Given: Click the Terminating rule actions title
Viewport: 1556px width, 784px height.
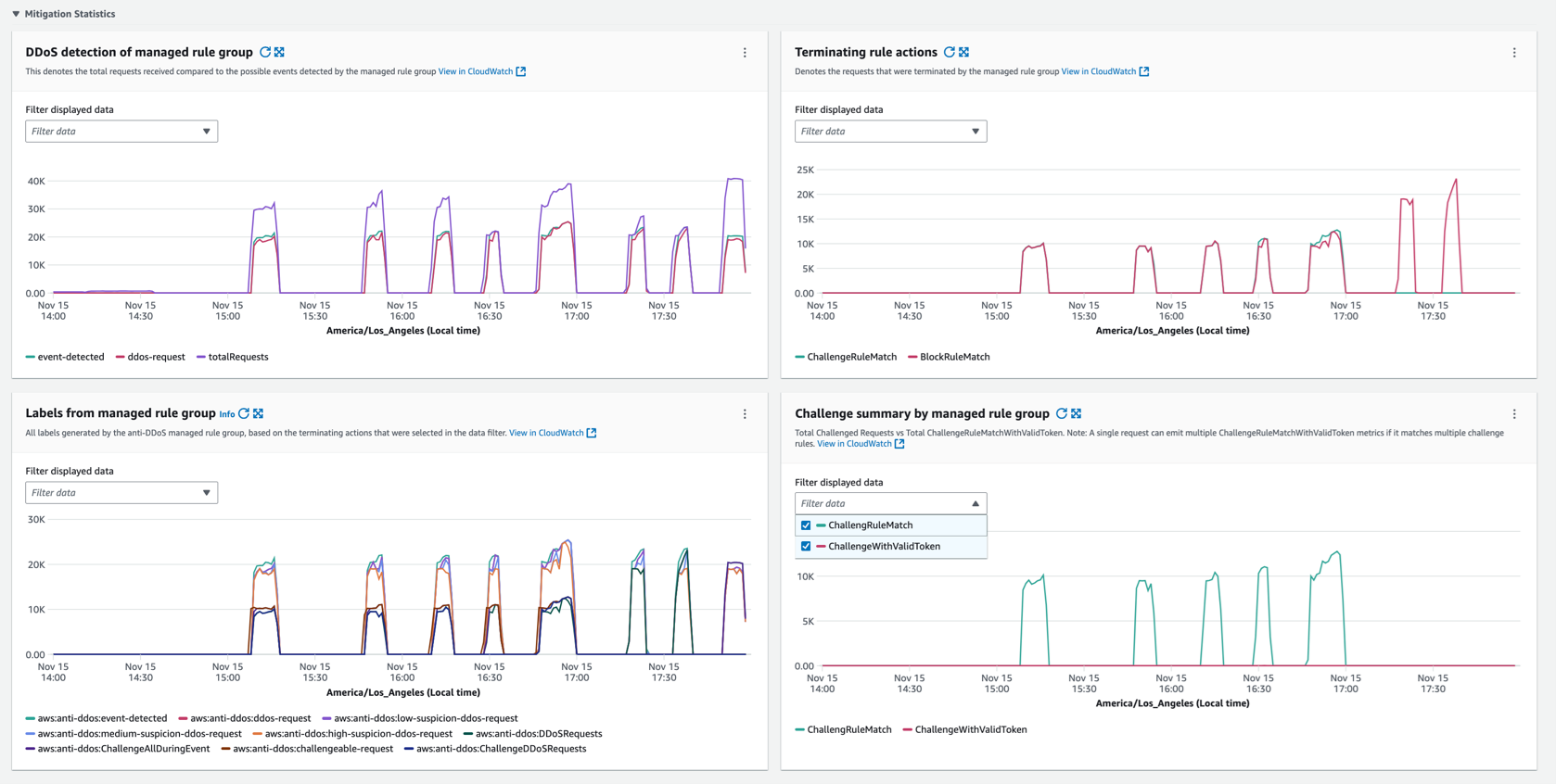Looking at the screenshot, I should point(866,52).
